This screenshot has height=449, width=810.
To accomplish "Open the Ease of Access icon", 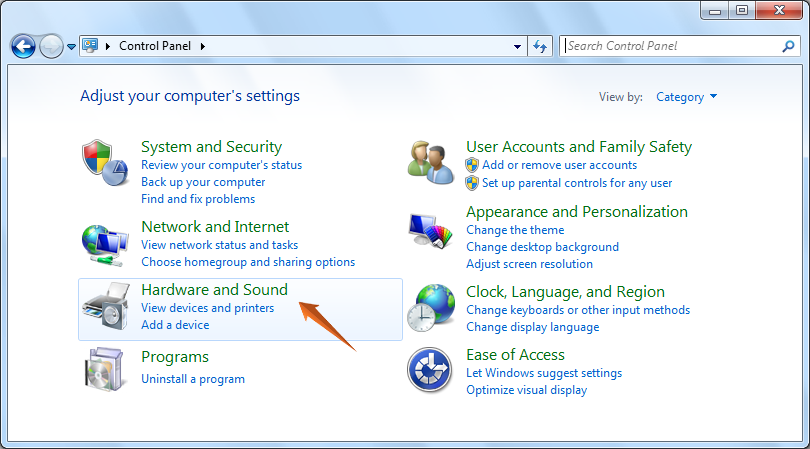I will (x=430, y=370).
